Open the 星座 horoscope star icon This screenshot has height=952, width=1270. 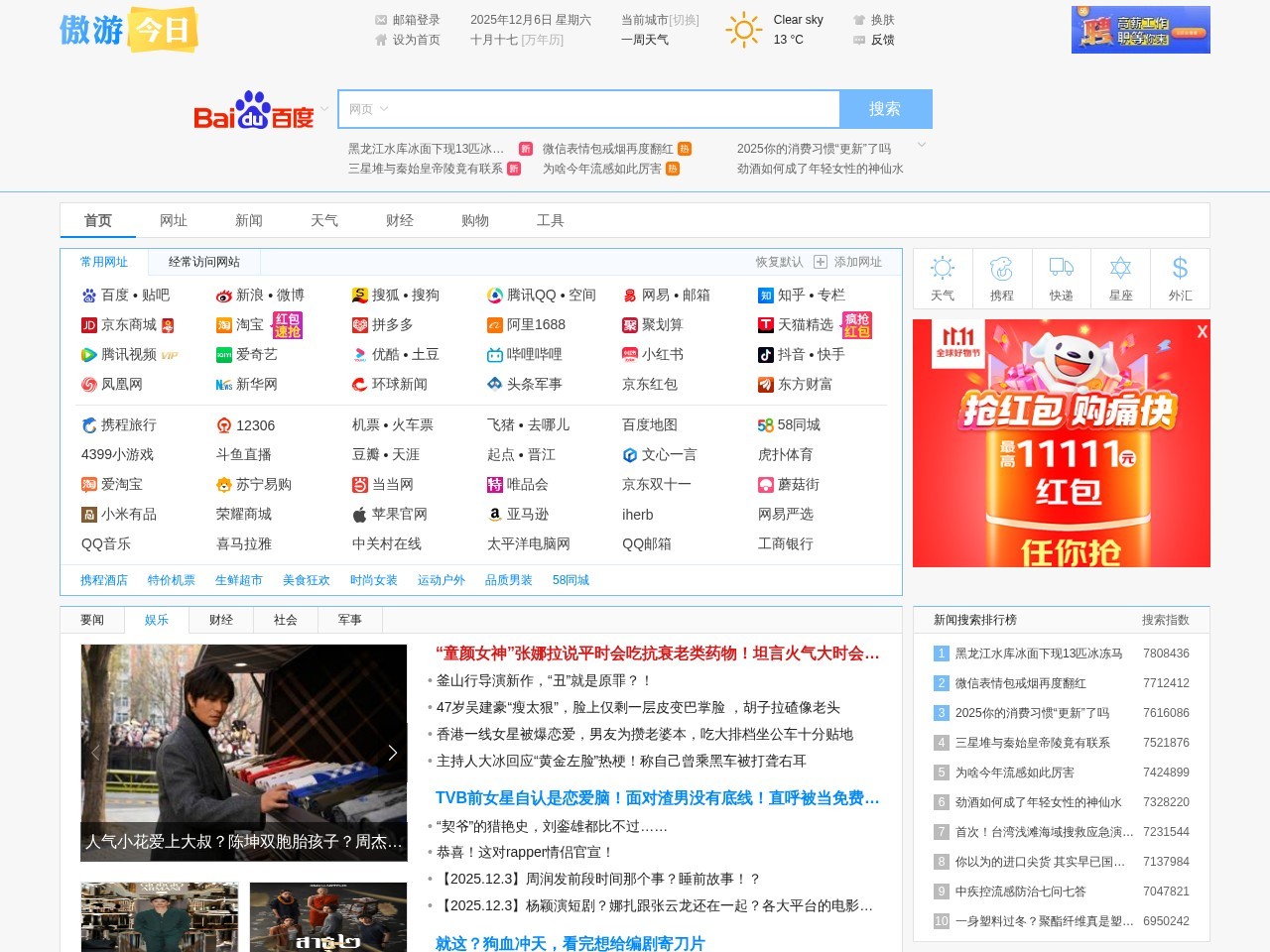[1120, 268]
